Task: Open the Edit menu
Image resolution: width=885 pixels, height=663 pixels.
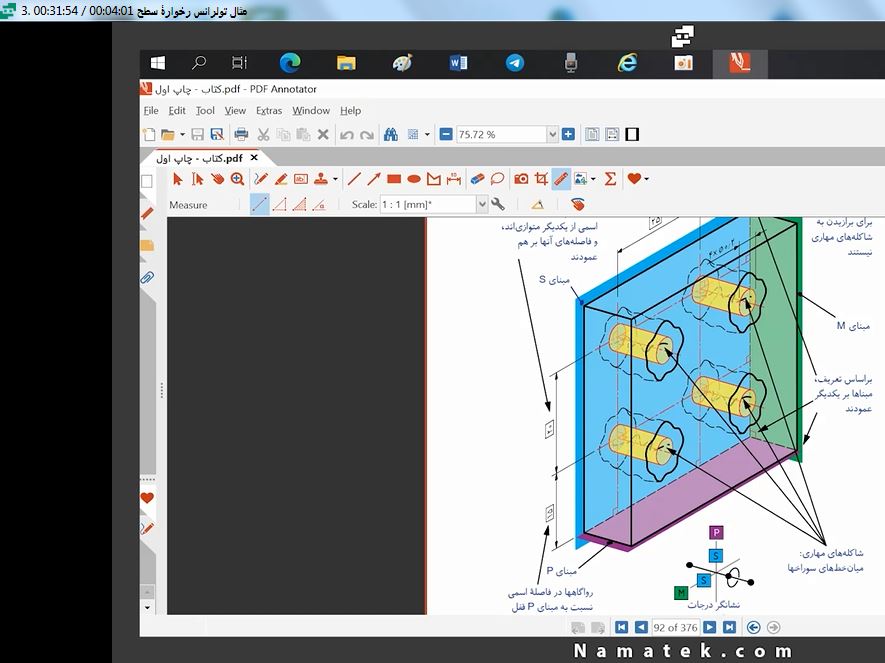Action: (177, 111)
